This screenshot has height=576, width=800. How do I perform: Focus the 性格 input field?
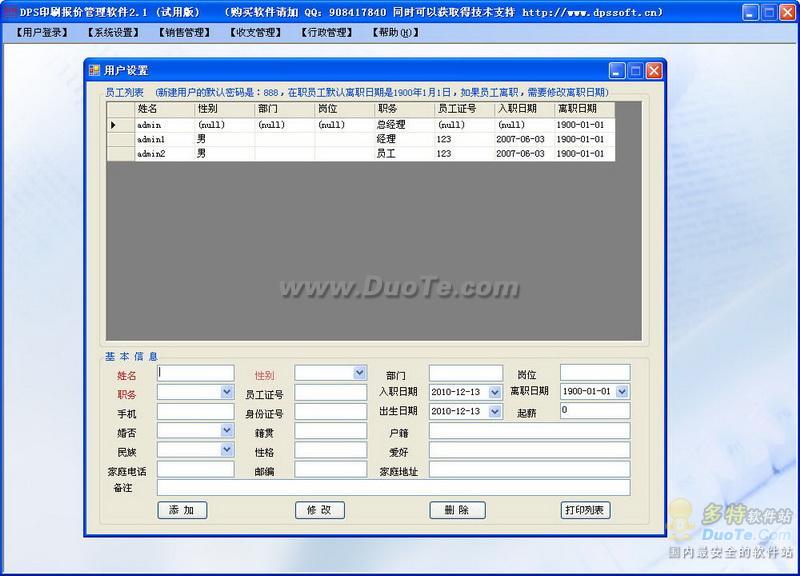coord(331,450)
